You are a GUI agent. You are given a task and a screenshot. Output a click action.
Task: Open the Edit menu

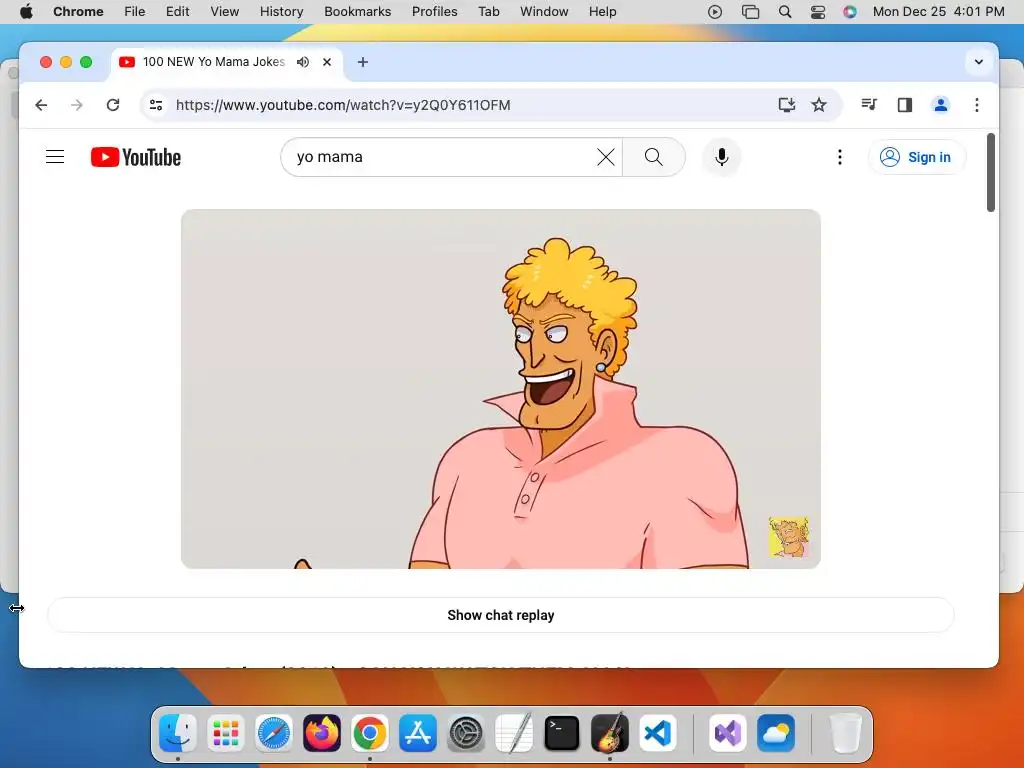click(178, 12)
